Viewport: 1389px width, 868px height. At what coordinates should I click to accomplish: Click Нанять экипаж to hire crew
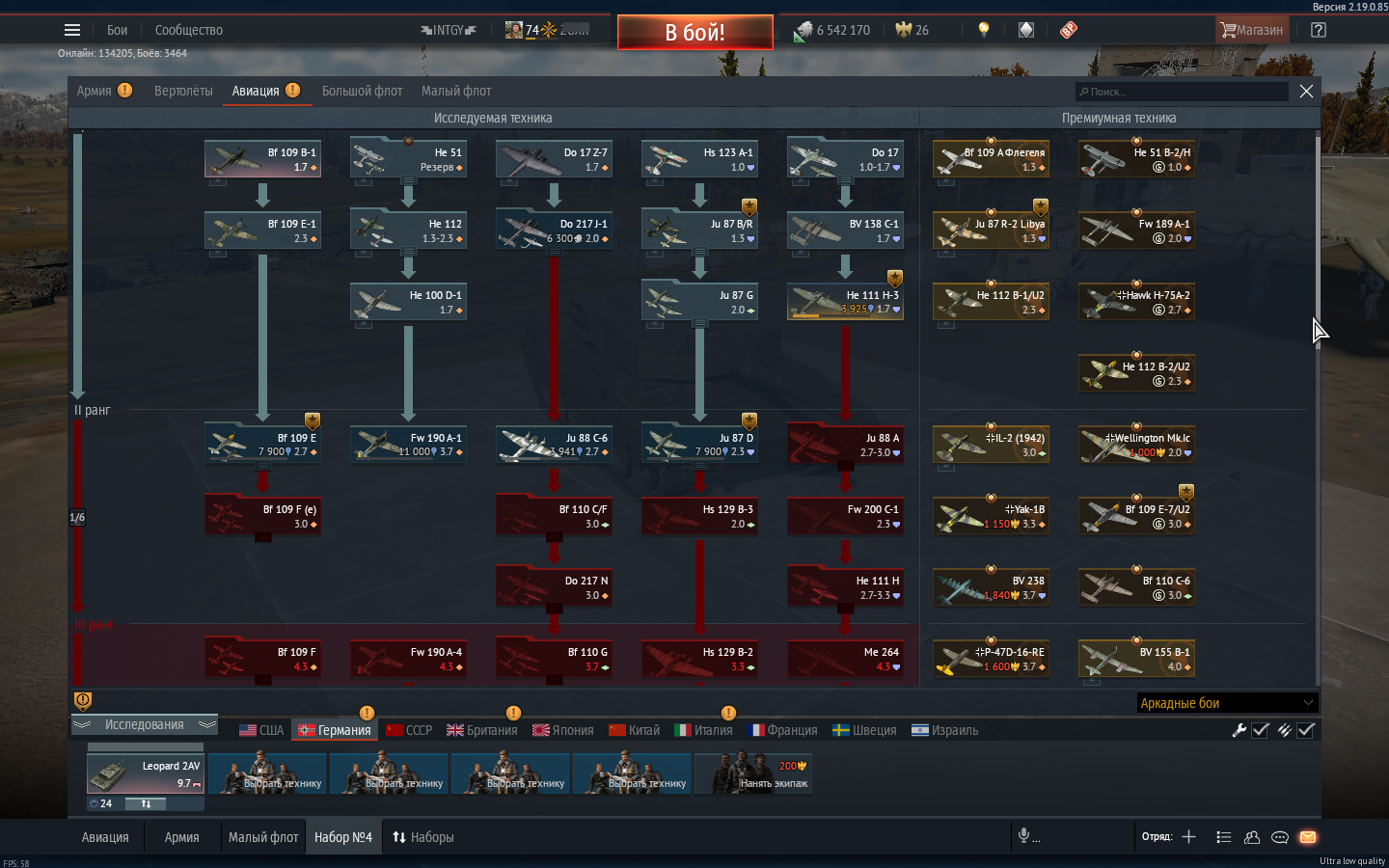coord(753,773)
